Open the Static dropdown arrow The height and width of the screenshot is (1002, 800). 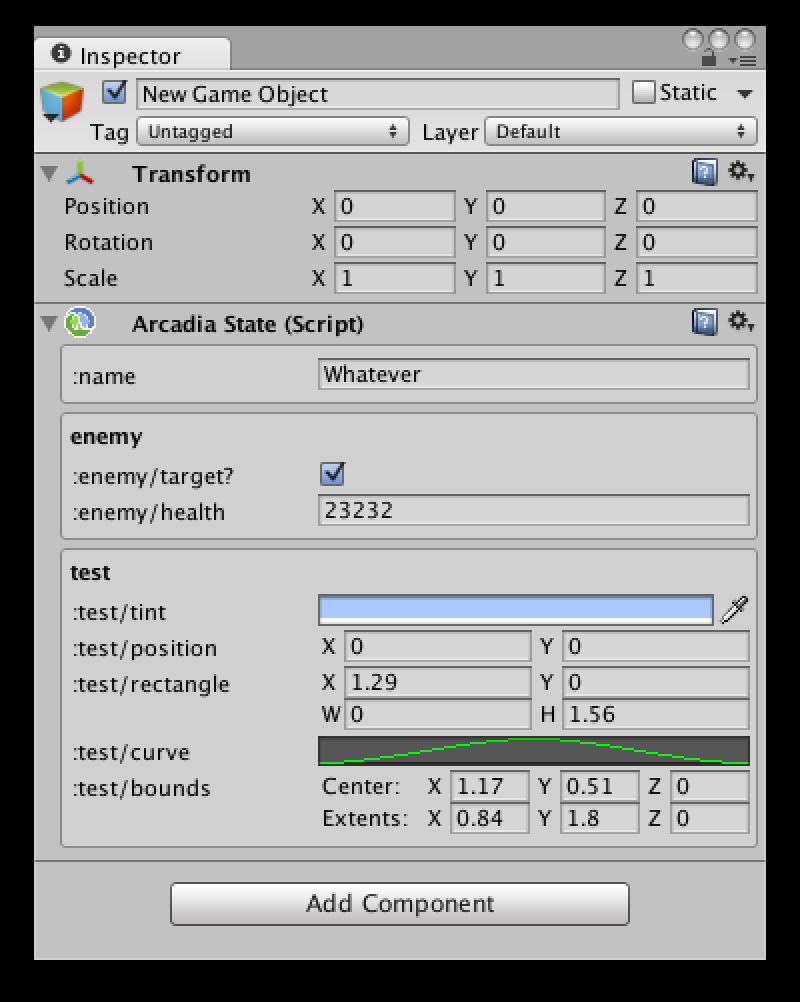pyautogui.click(x=744, y=94)
